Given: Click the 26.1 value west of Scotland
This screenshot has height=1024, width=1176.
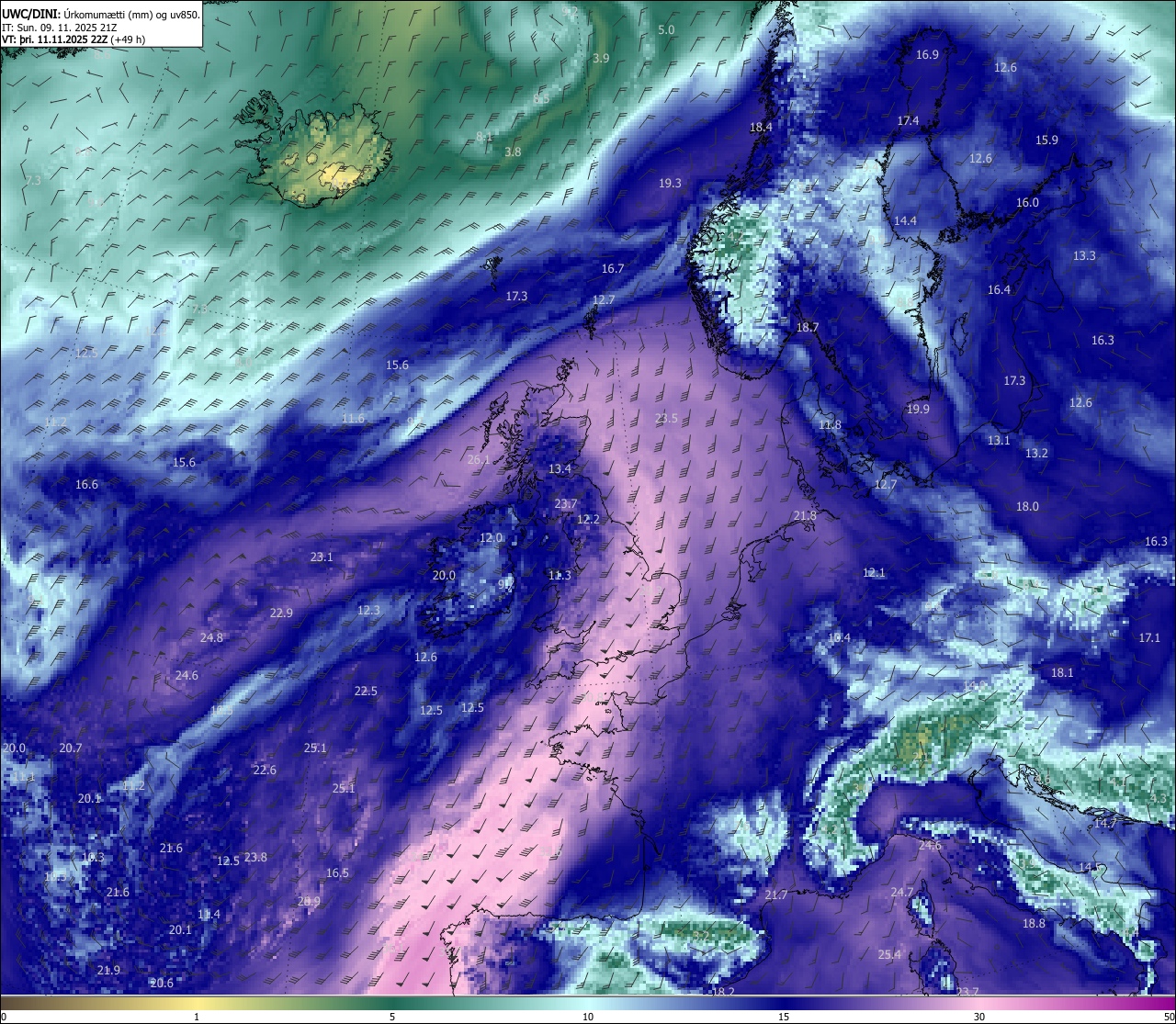Looking at the screenshot, I should [479, 459].
